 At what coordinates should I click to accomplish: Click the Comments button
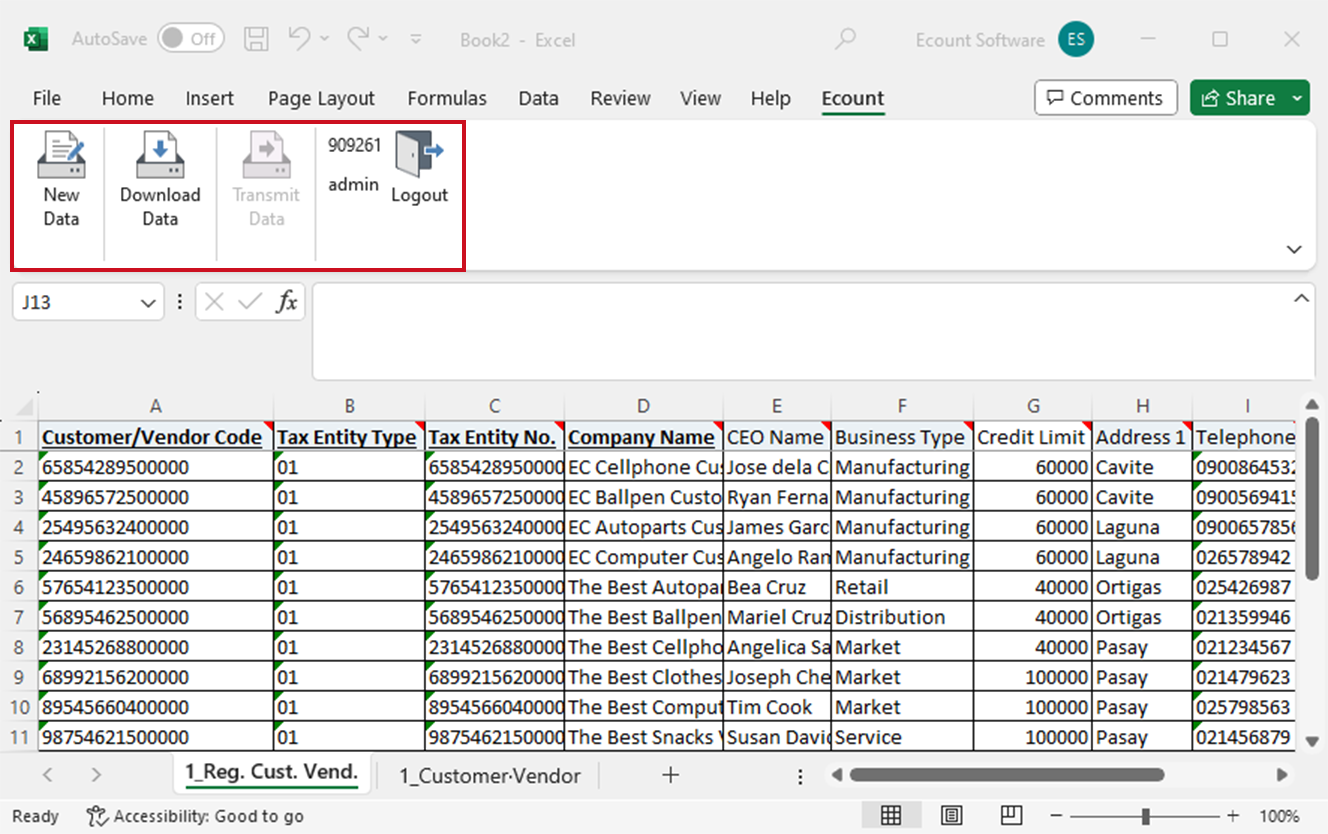[x=1104, y=98]
